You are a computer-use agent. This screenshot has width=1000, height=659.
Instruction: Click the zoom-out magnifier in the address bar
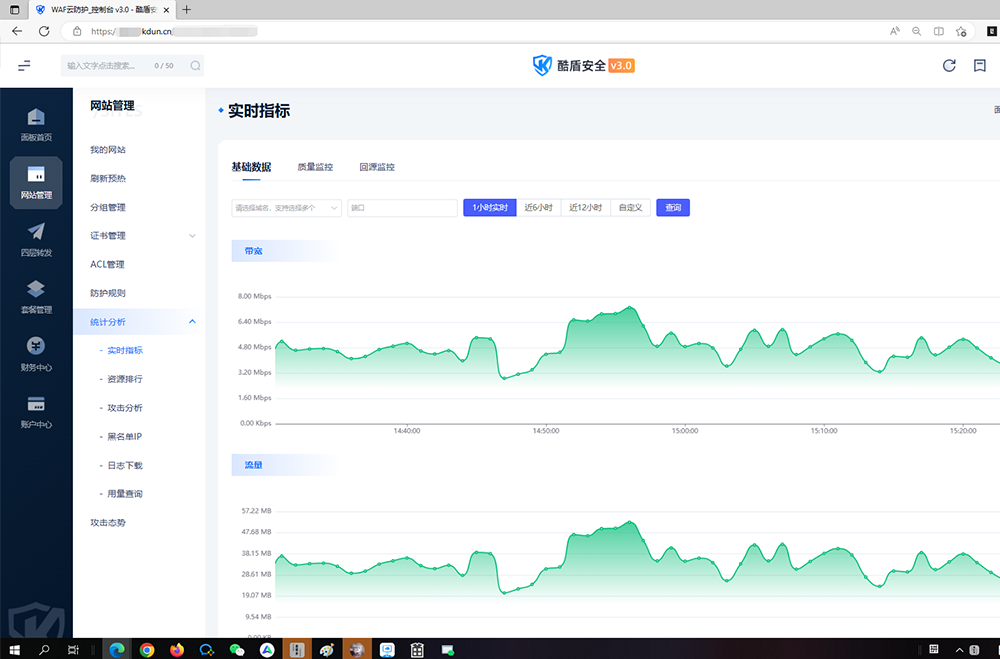click(x=916, y=31)
